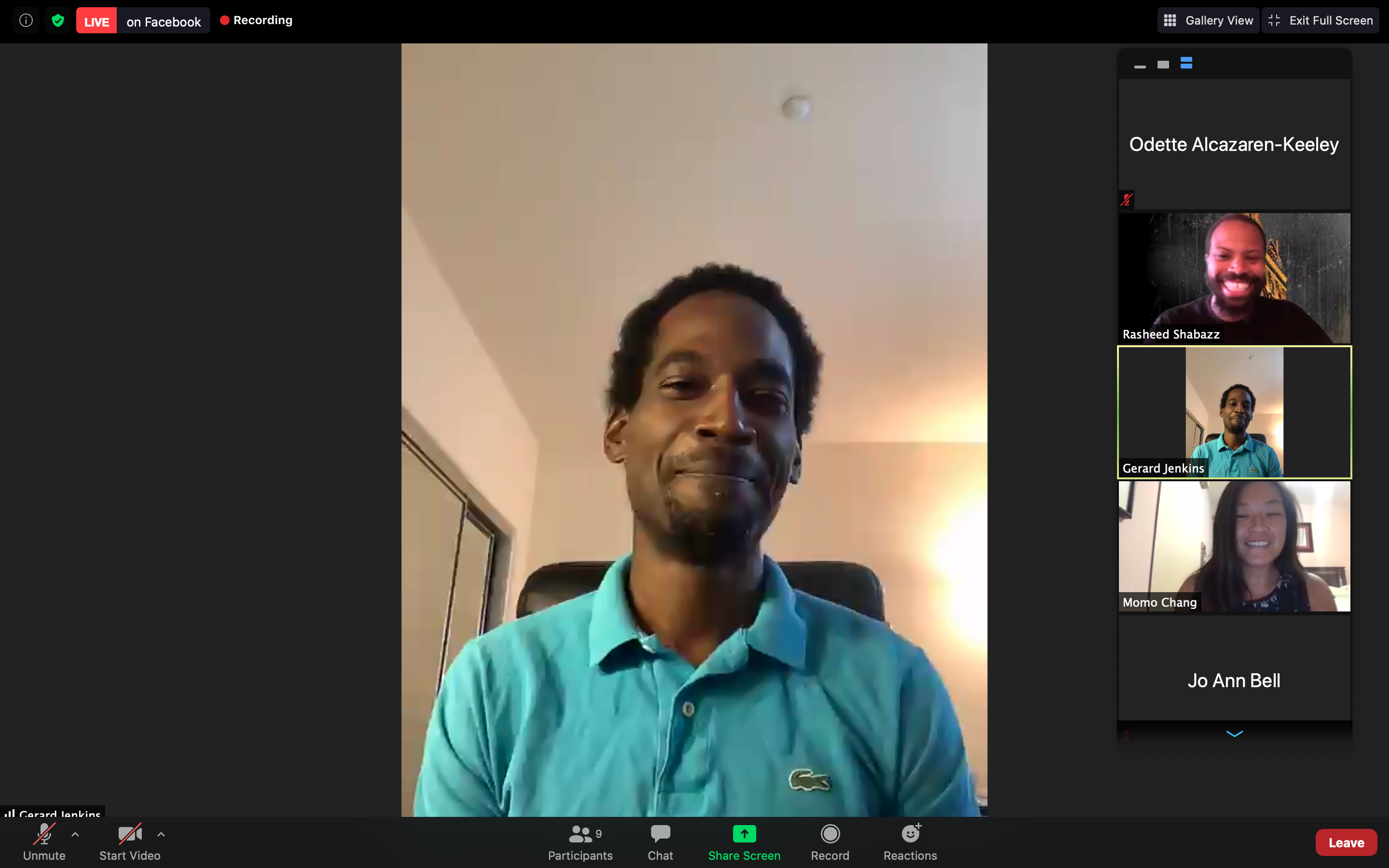
Task: Expand audio options next to Unmute
Action: pos(75,834)
